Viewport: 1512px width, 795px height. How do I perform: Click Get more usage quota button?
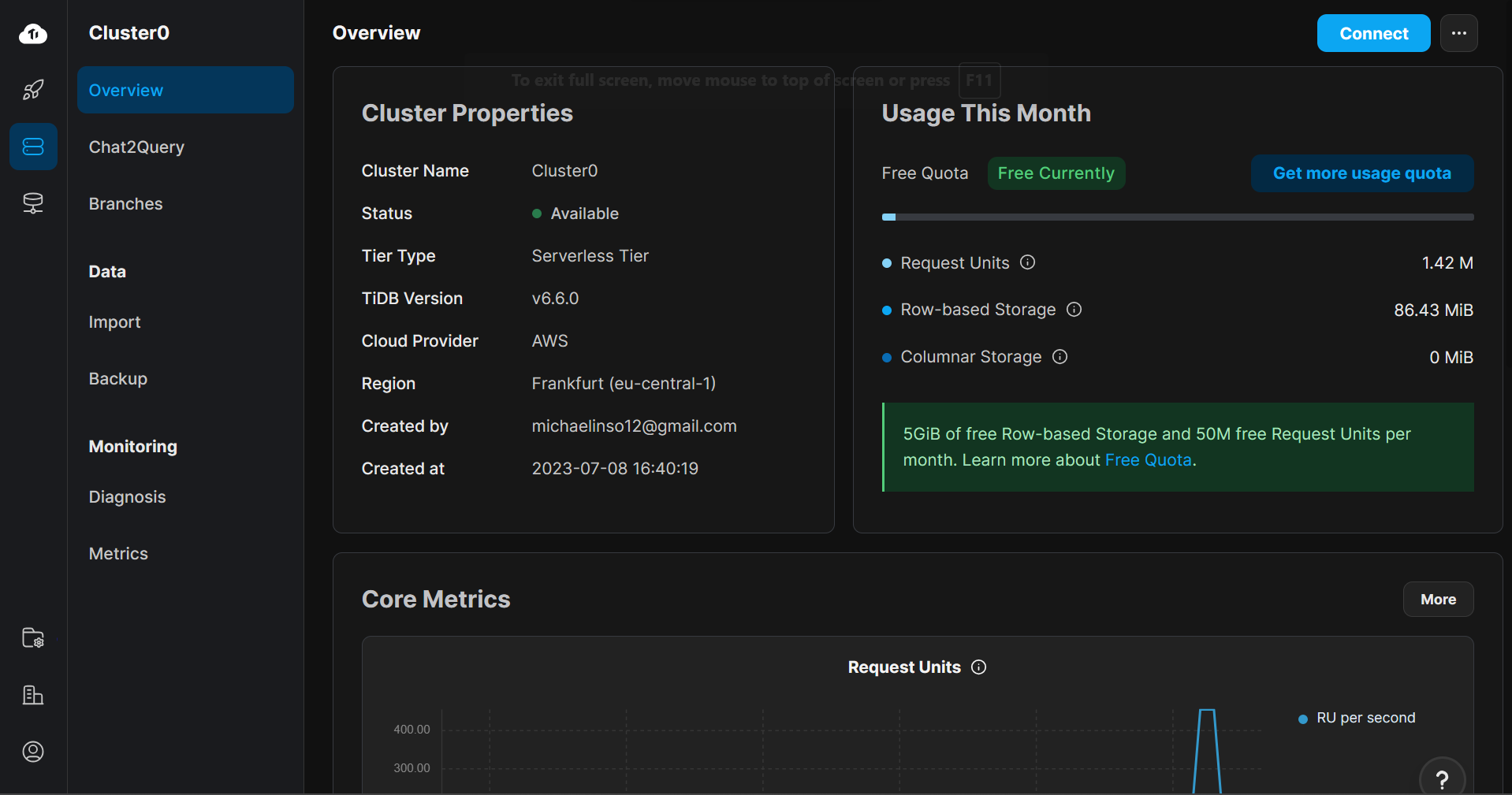point(1361,173)
